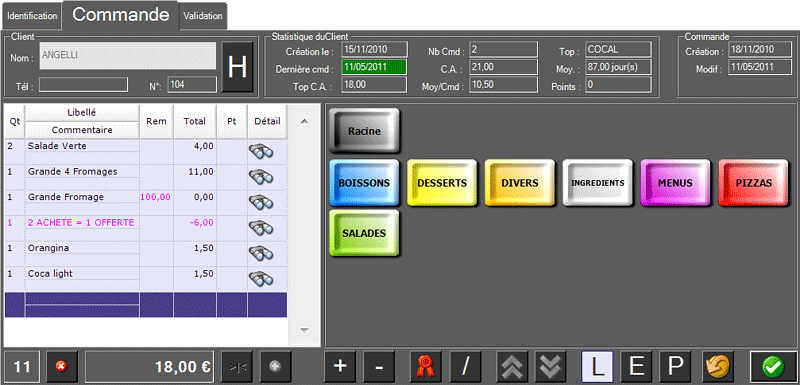Click the Racine category button
800x385 pixels.
click(x=364, y=131)
